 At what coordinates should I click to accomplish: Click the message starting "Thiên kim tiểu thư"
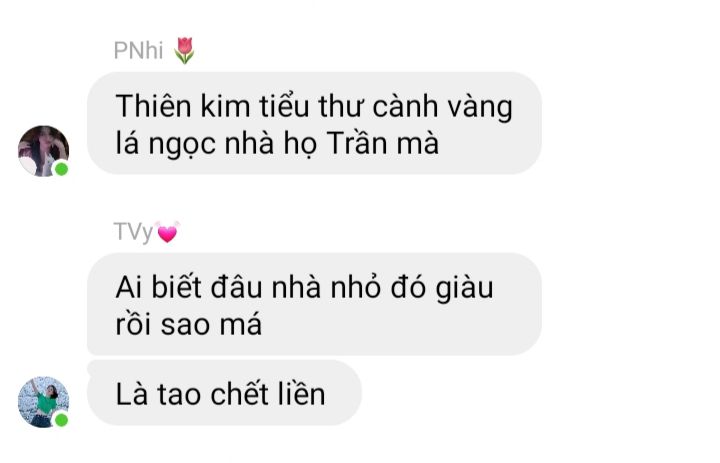pos(314,123)
